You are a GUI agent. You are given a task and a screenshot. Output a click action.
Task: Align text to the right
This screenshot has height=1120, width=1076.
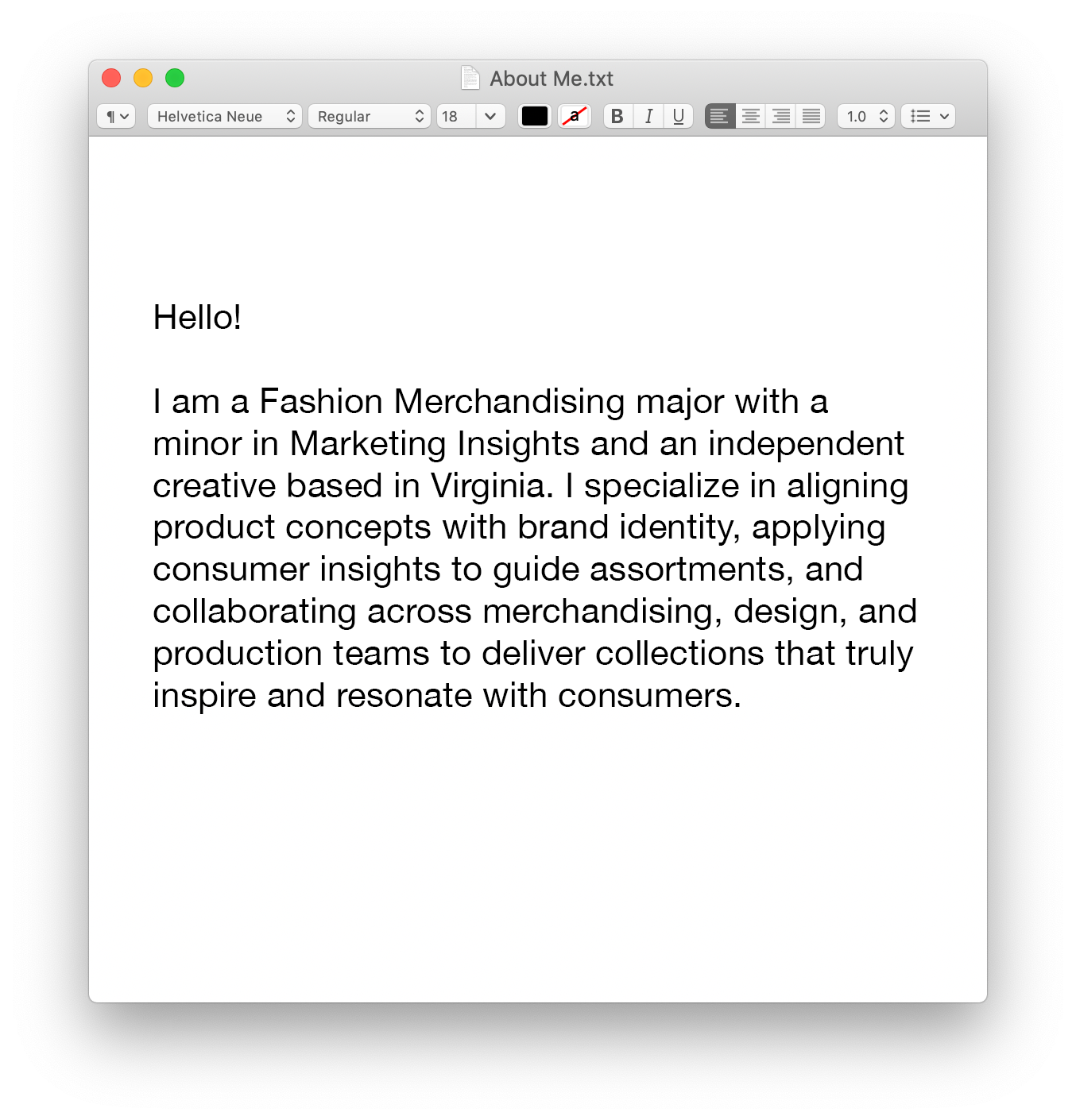pyautogui.click(x=780, y=116)
